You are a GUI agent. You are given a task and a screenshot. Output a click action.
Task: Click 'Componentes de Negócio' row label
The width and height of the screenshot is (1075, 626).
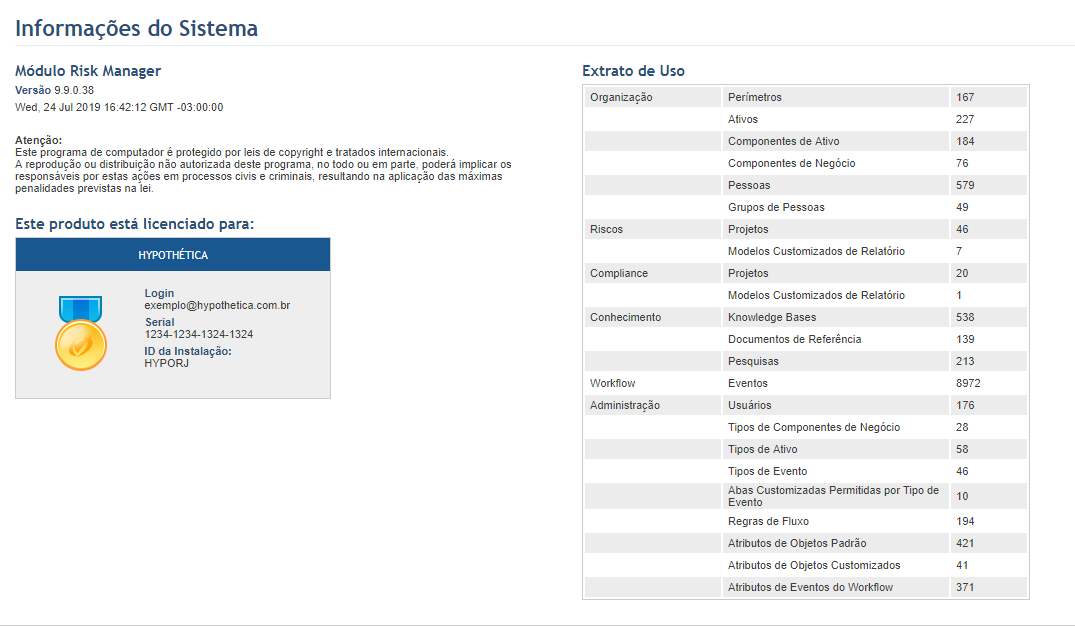792,163
